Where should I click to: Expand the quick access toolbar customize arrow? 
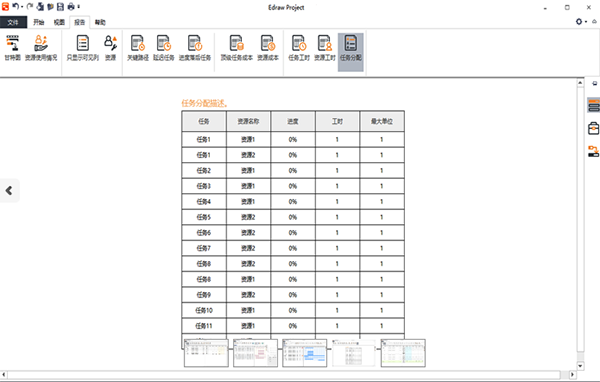coord(79,7)
